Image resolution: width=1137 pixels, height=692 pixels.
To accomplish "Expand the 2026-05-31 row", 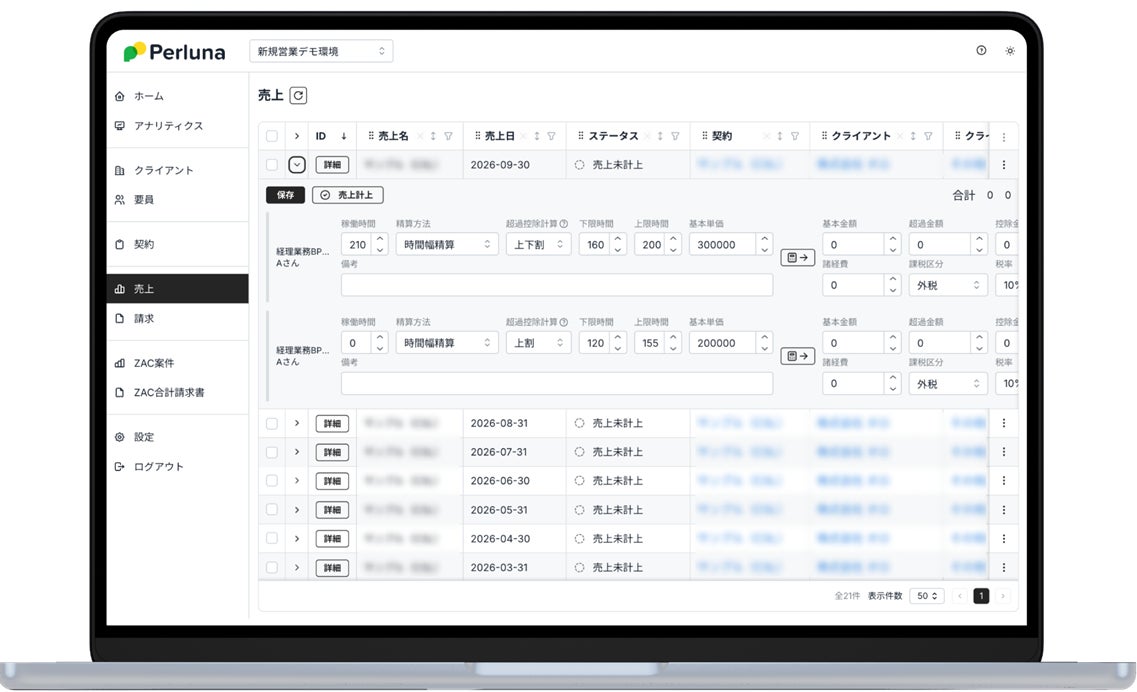I will [x=297, y=509].
